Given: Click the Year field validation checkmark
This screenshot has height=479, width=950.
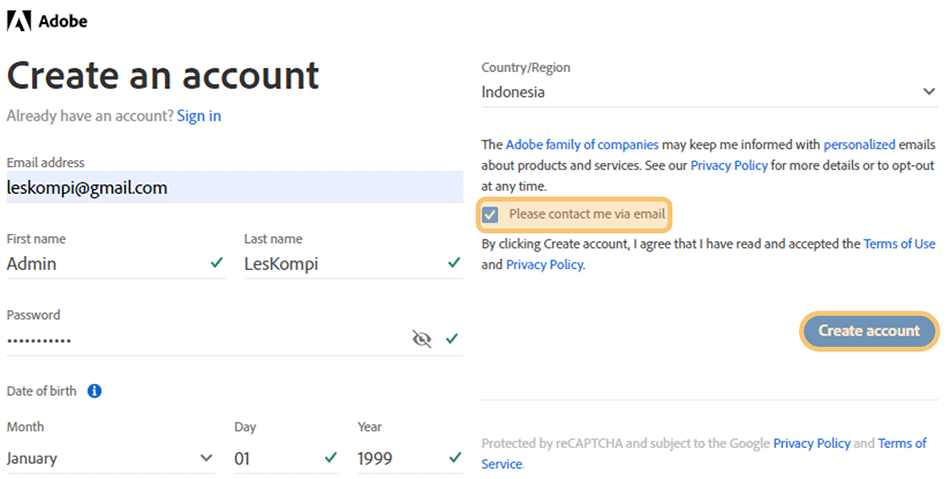Looking at the screenshot, I should [455, 457].
